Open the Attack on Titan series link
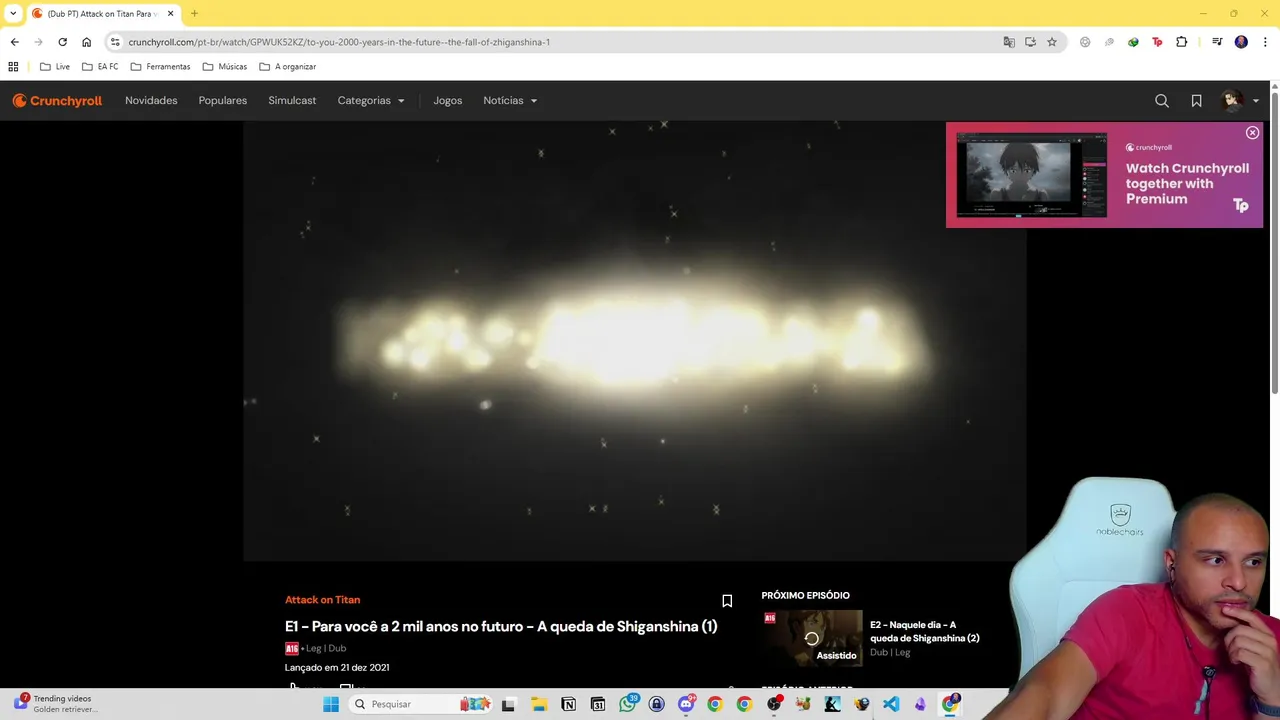 (322, 600)
